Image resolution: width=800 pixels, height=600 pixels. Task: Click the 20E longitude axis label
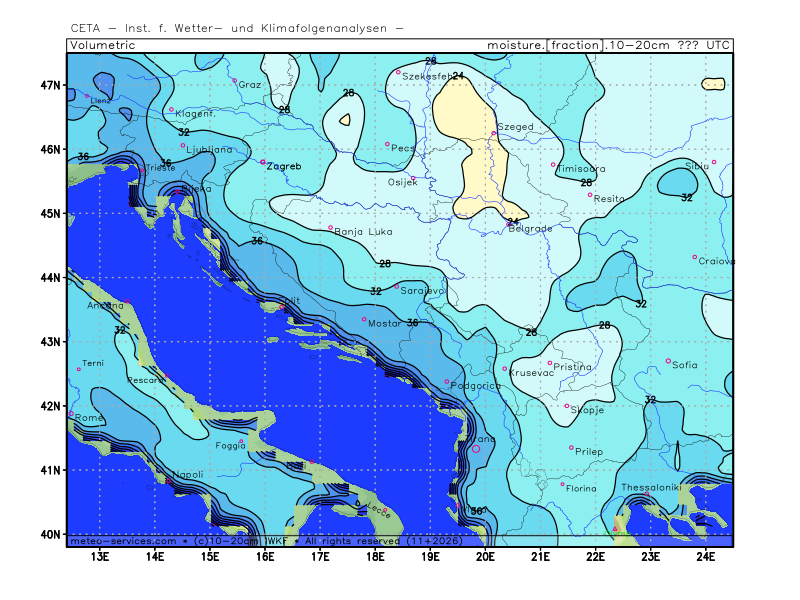[x=485, y=556]
